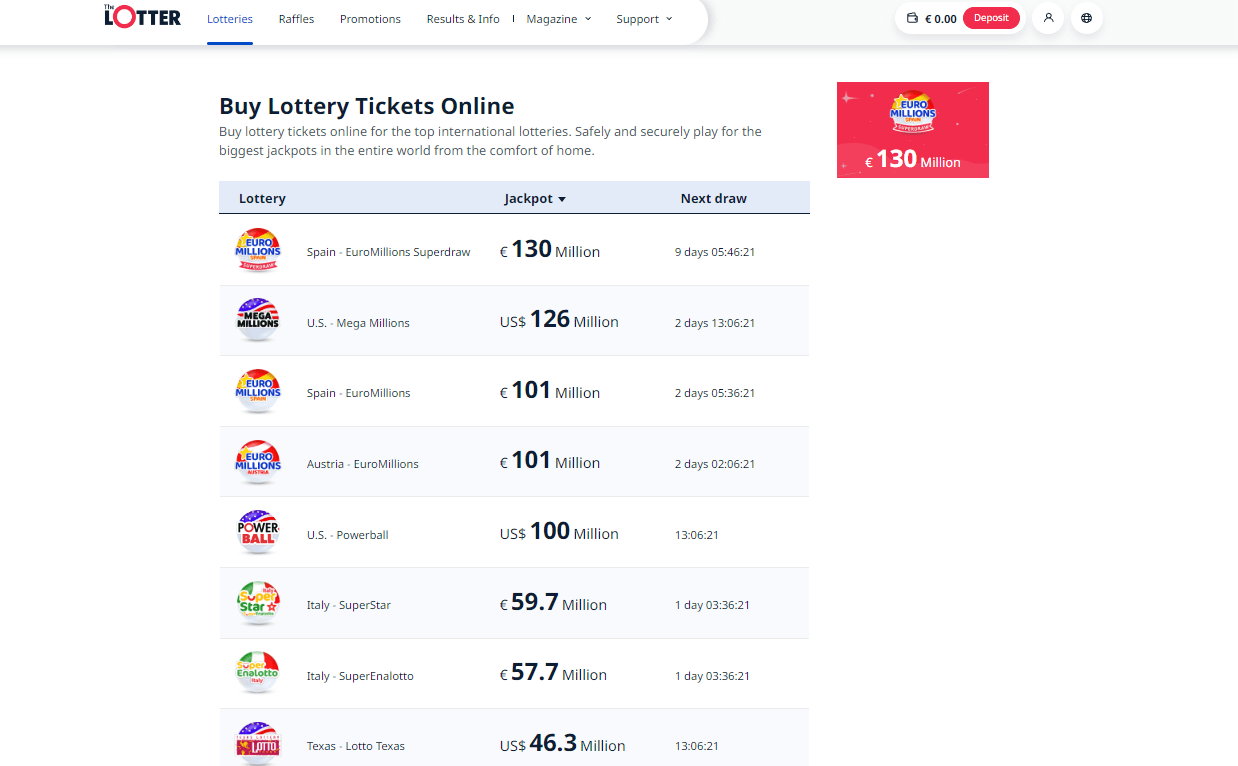Click the EuroMillions 130 Million banner
Screen dimensions: 1238x766
tap(912, 130)
